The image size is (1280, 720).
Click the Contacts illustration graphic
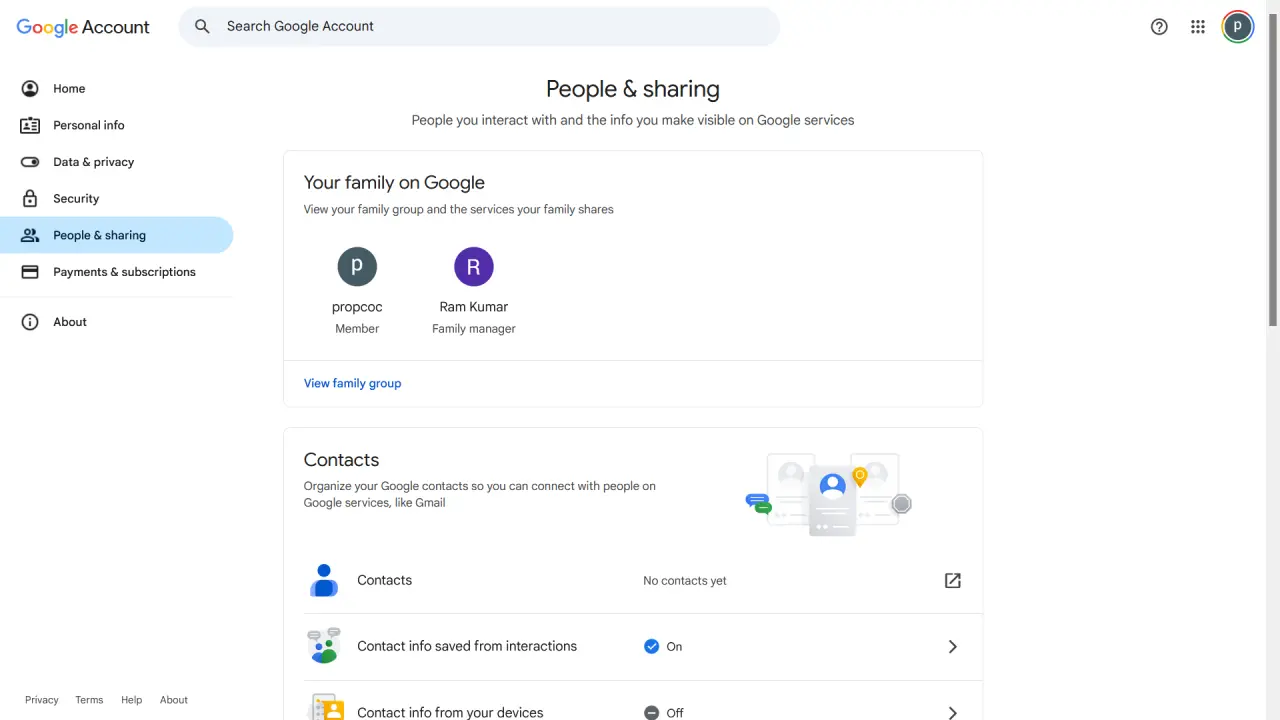829,494
